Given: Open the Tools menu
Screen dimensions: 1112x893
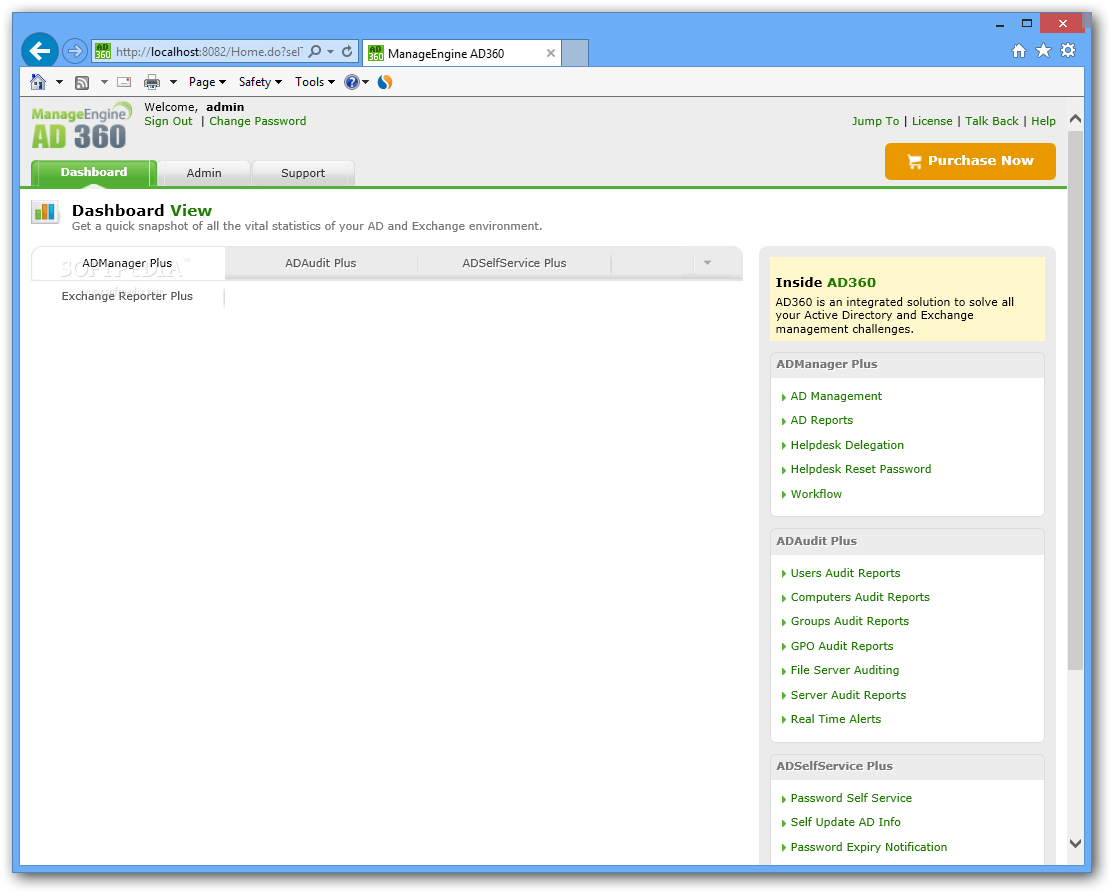Looking at the screenshot, I should click(315, 82).
